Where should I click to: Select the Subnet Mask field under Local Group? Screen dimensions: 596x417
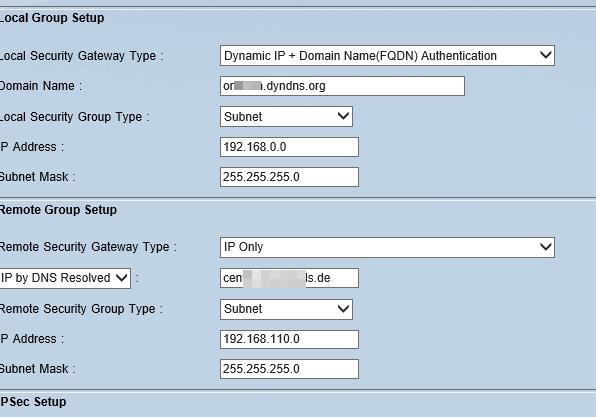[289, 177]
